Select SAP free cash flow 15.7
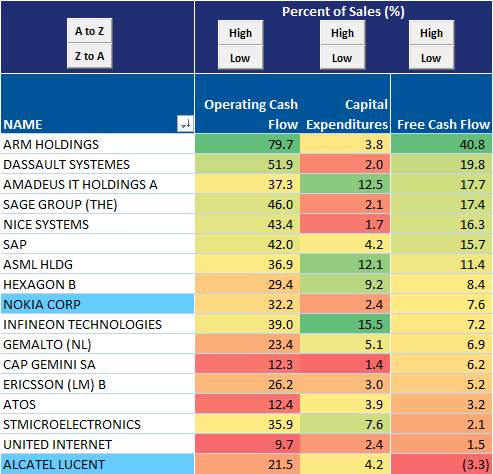 coord(441,244)
